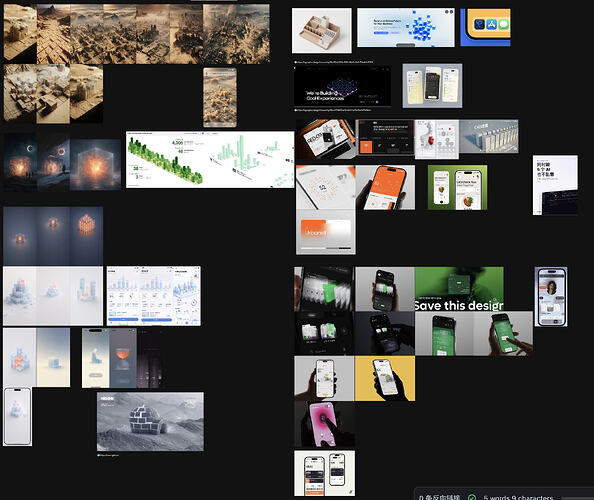
Task: Select the beige gradient frosted cube image
Action: point(53,358)
